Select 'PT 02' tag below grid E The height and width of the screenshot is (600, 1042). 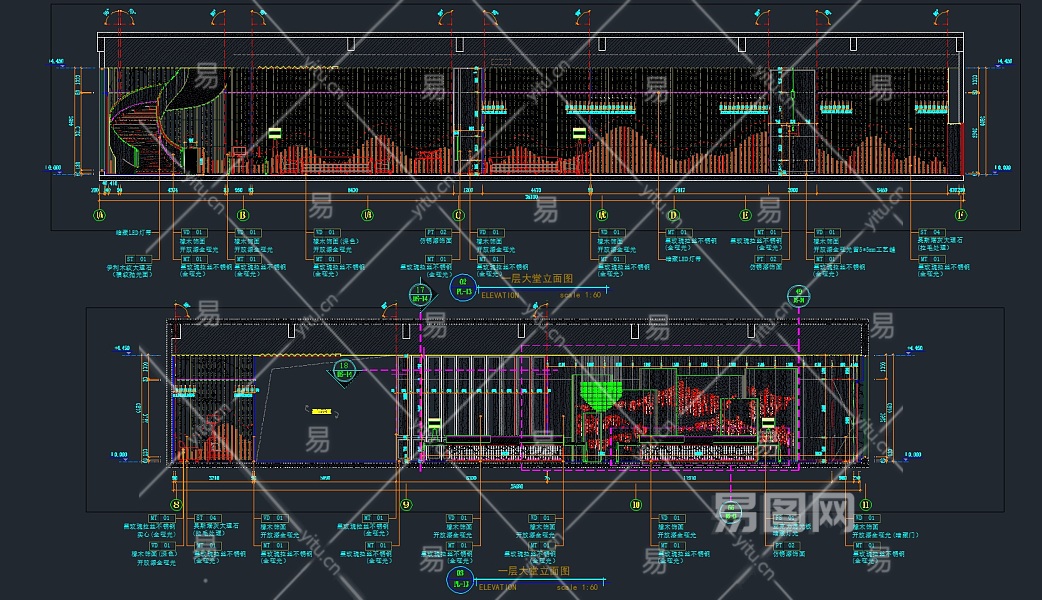click(767, 259)
